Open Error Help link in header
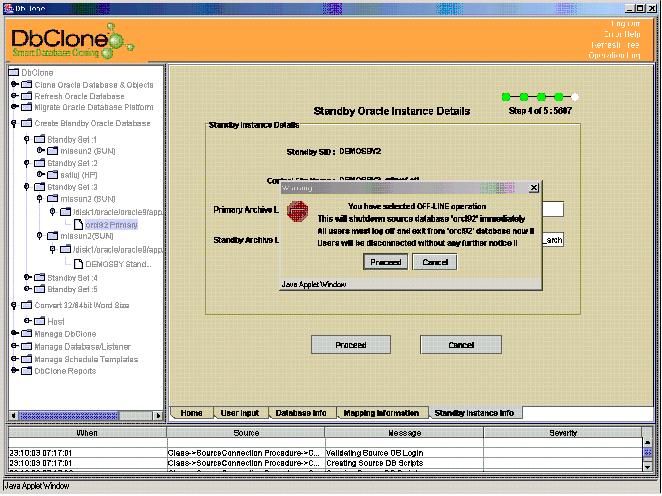The image size is (662, 496). coord(621,34)
